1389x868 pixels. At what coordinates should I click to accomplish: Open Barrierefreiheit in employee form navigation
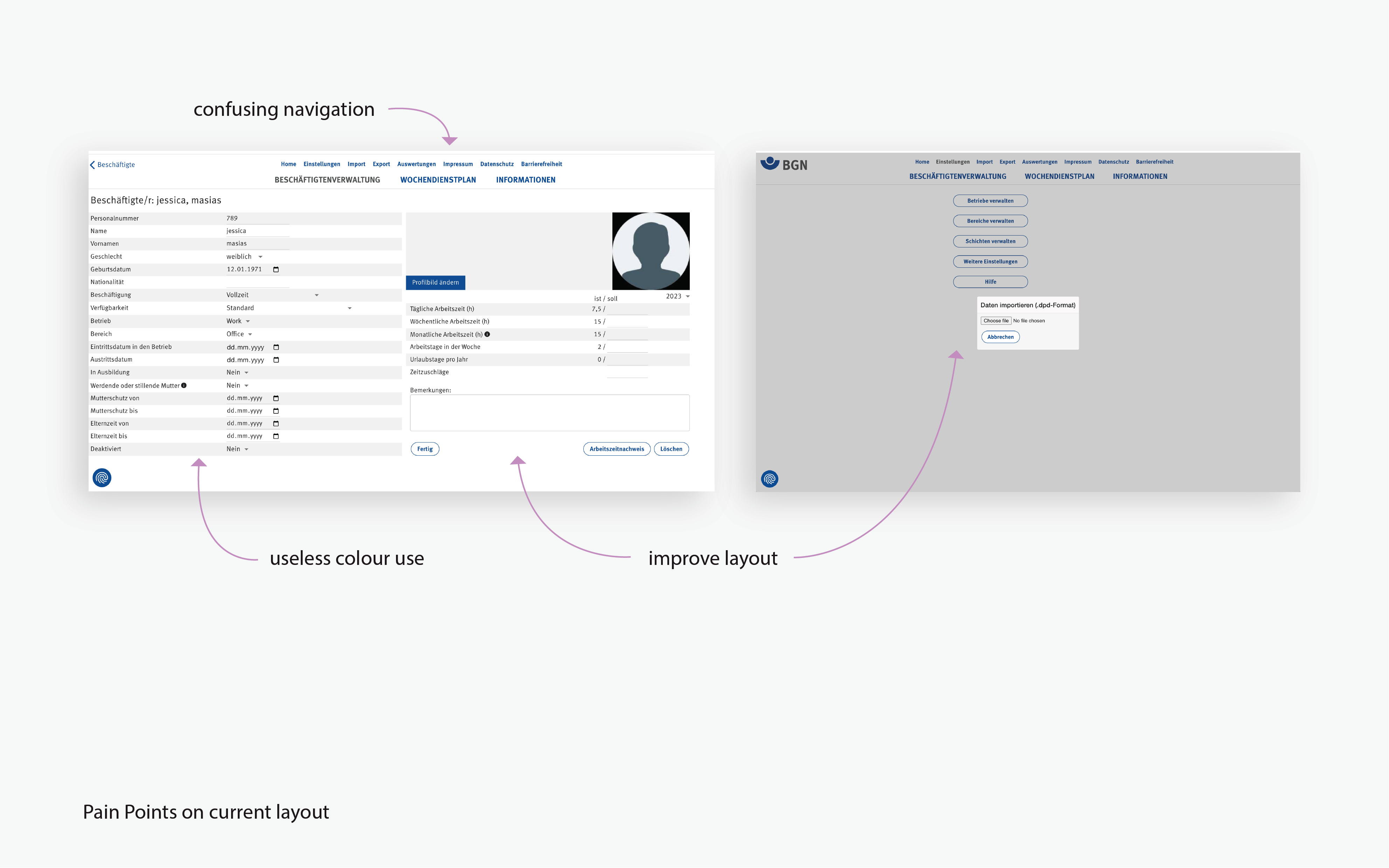click(x=541, y=164)
